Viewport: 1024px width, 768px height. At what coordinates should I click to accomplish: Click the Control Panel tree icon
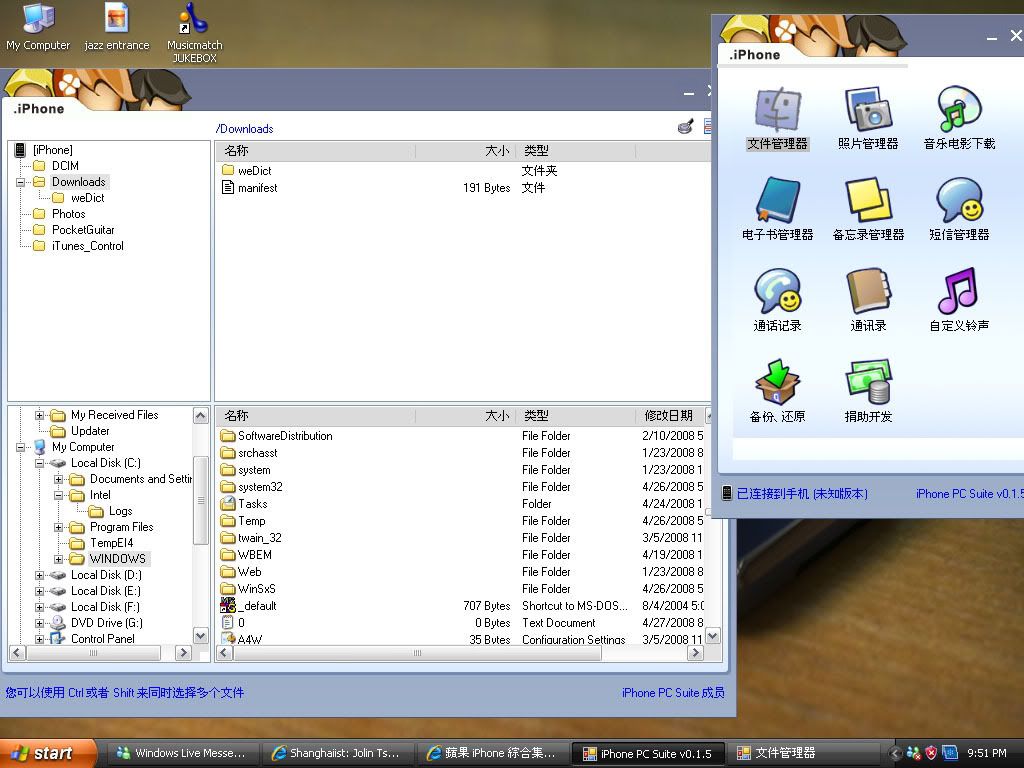(x=58, y=638)
